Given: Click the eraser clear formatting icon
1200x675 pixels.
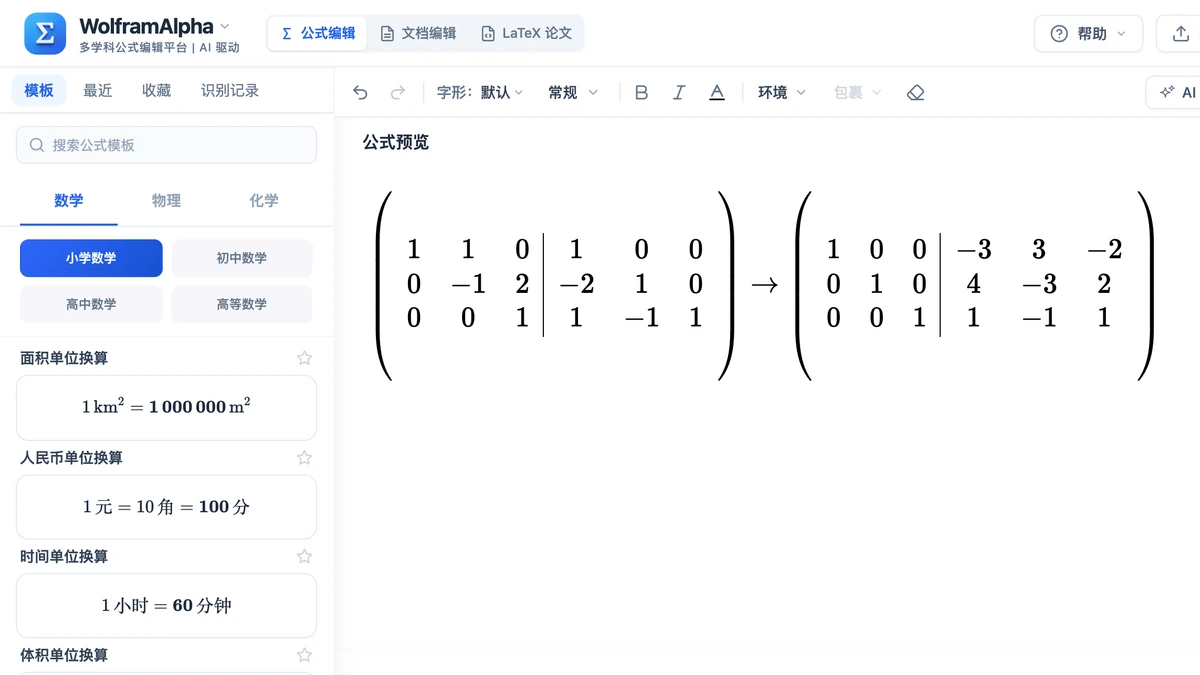Looking at the screenshot, I should pyautogui.click(x=915, y=93).
